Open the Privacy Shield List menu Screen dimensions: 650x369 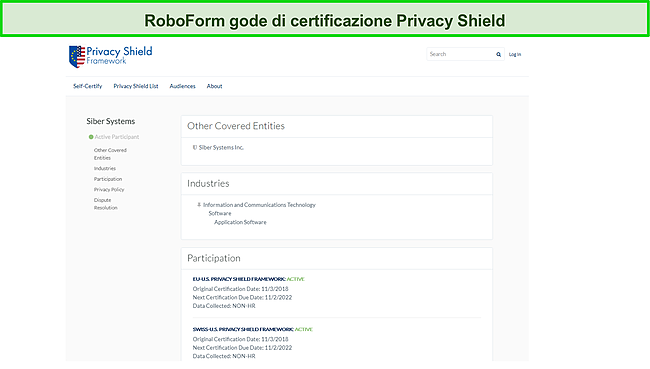(x=136, y=86)
